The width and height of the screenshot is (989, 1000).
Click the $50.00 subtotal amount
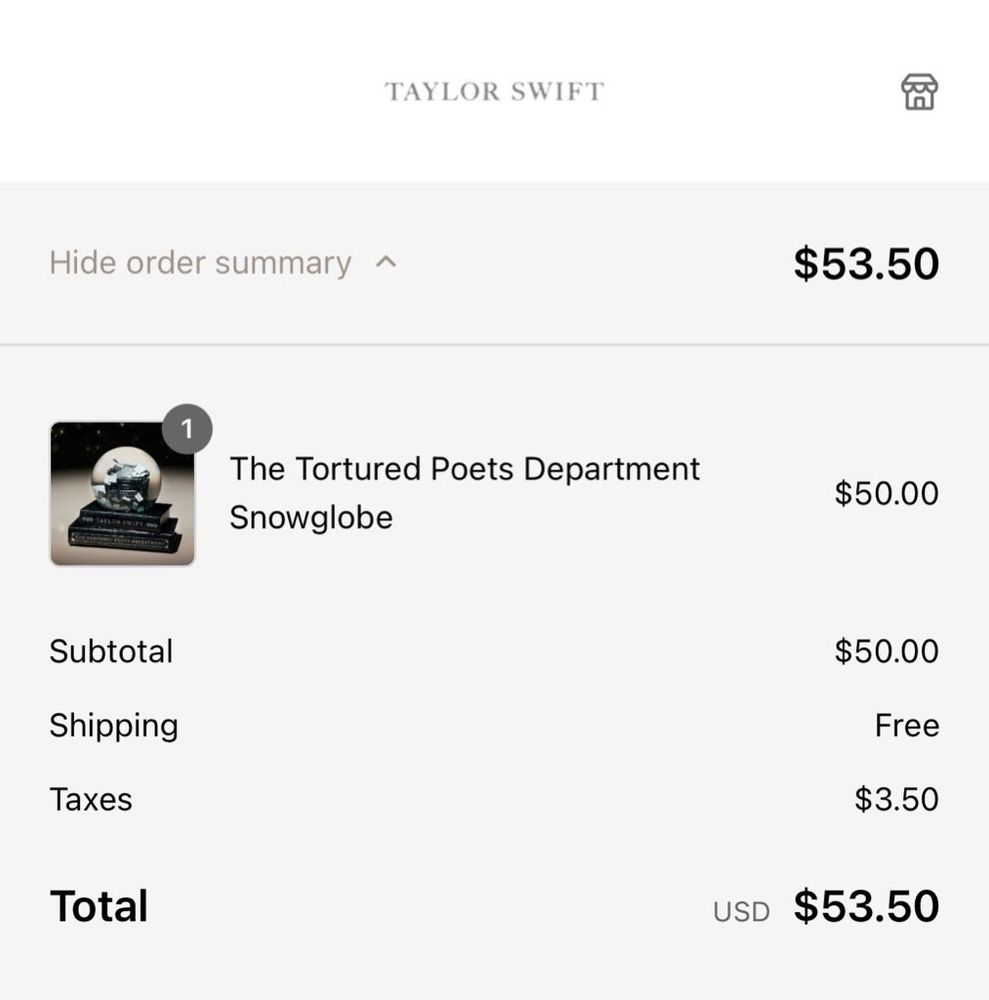pyautogui.click(x=886, y=651)
